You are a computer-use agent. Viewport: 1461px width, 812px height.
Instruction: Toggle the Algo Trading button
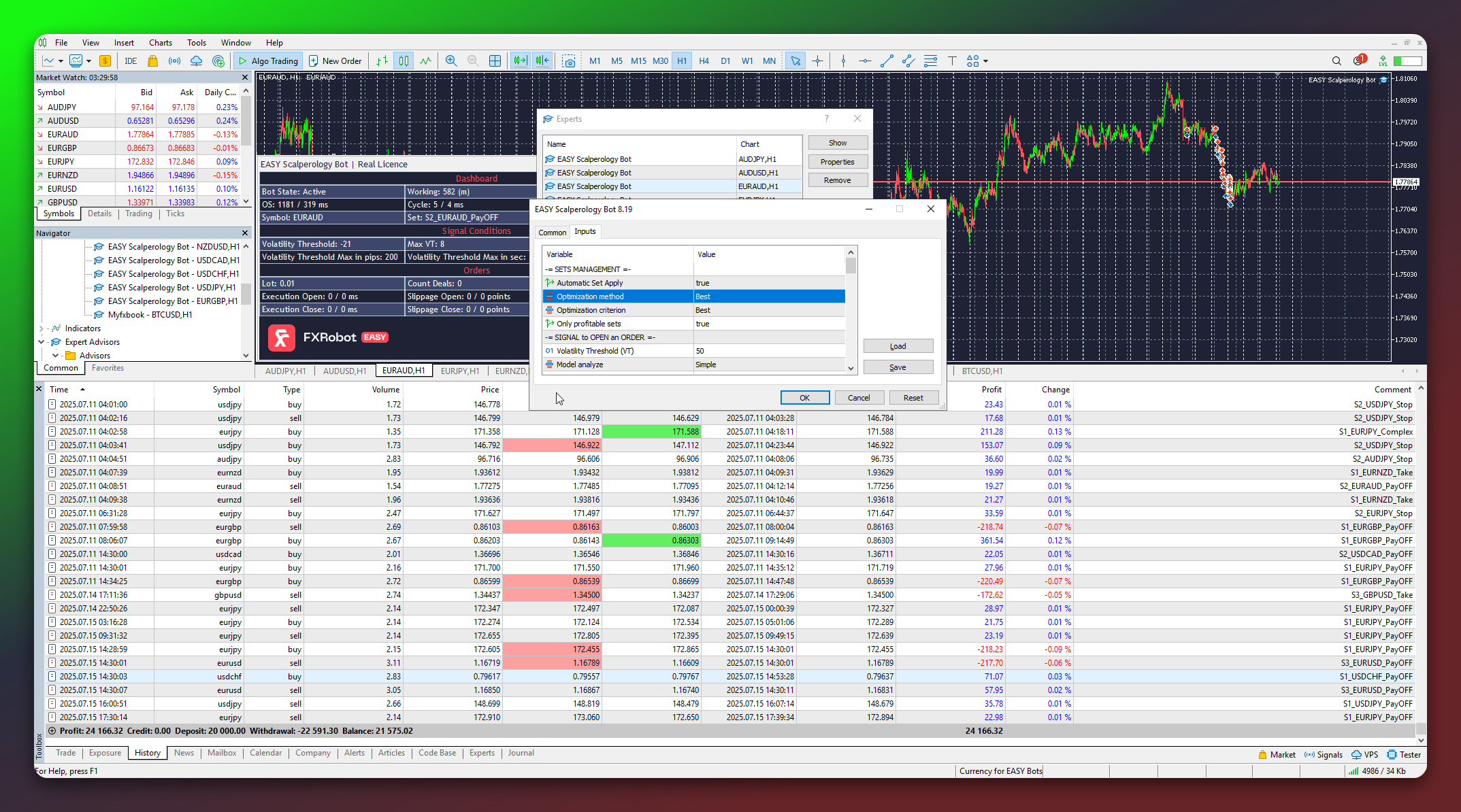268,61
